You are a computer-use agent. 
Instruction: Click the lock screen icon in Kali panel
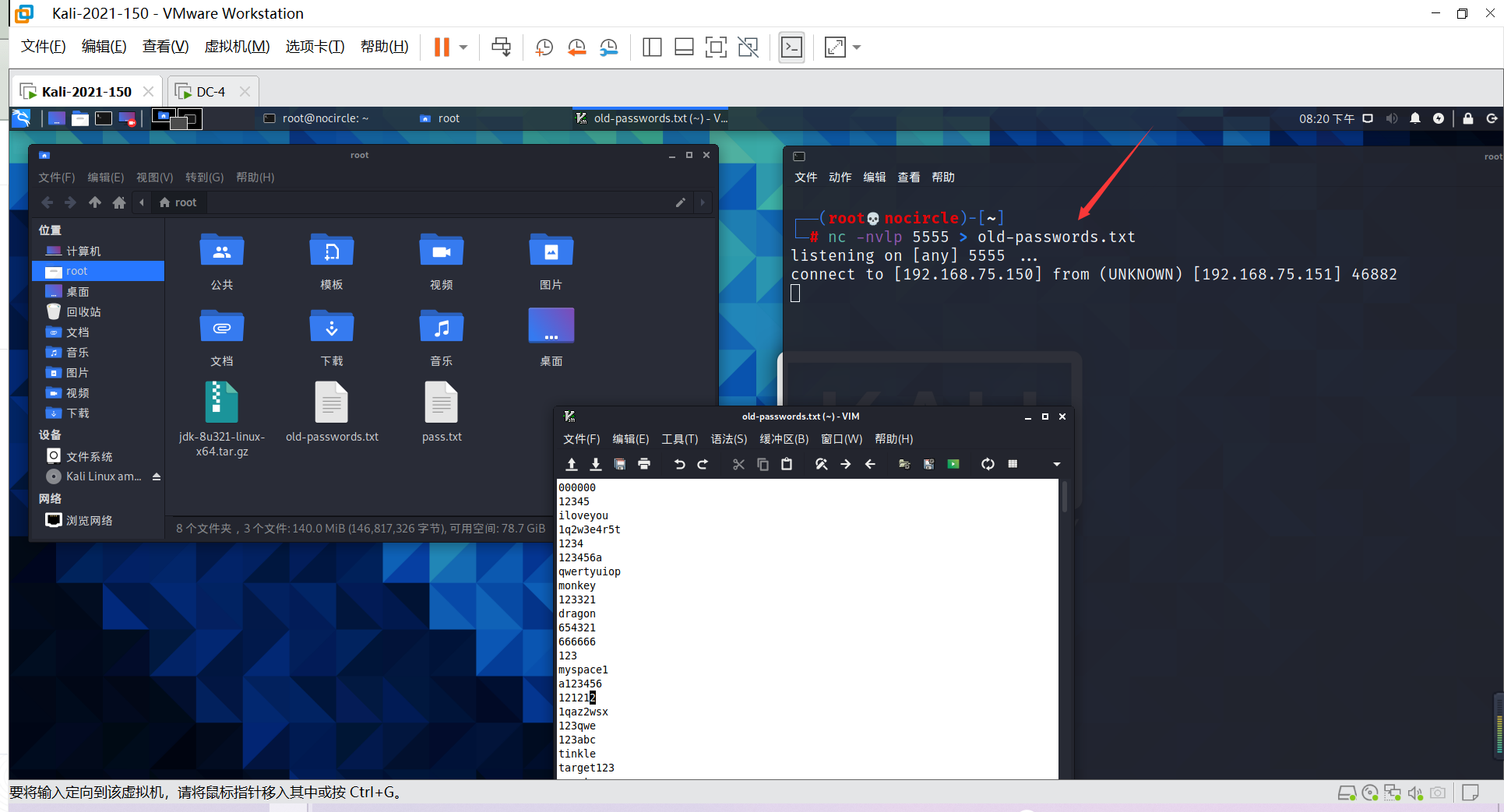(1468, 118)
